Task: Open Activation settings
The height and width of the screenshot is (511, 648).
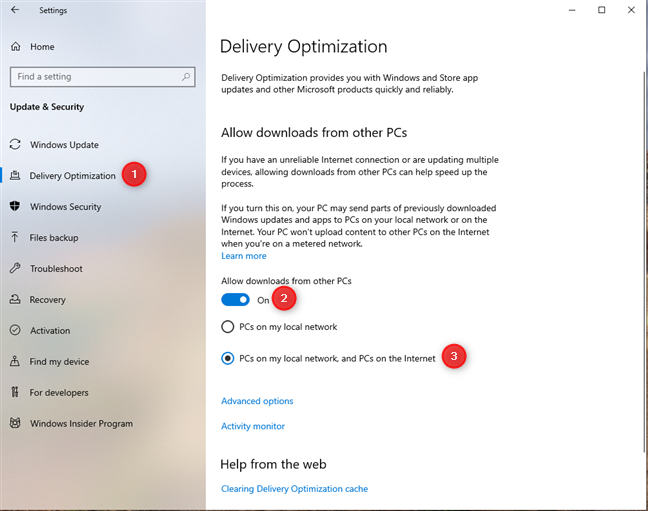Action: click(x=50, y=331)
